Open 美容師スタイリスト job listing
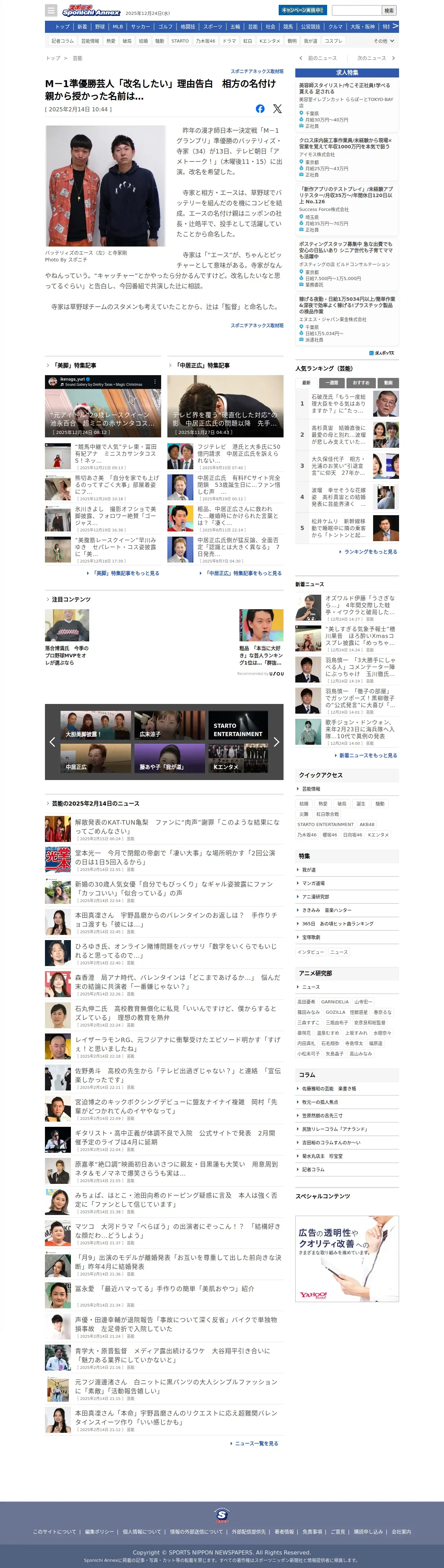 347,106
